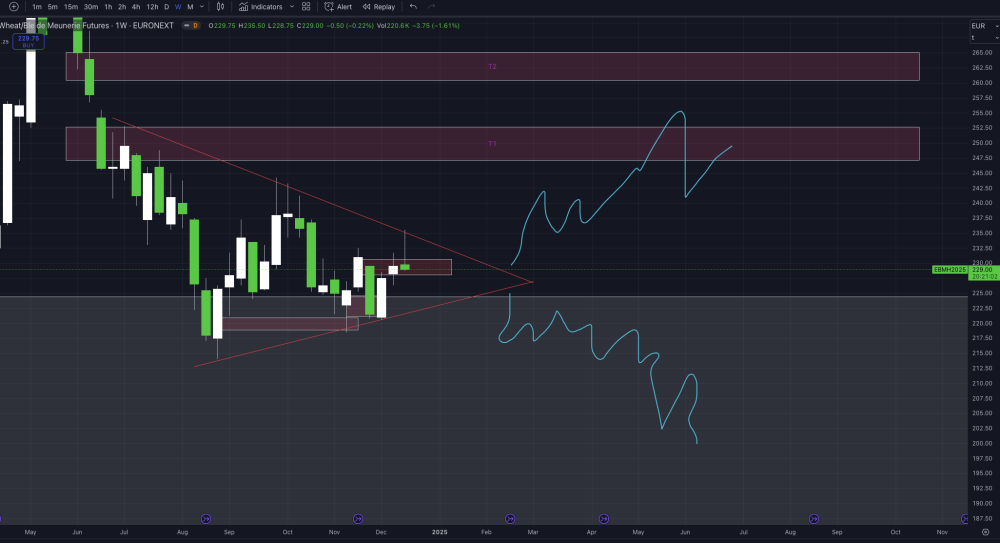
Task: Click the bold 2025 time axis label
Action: (x=439, y=532)
